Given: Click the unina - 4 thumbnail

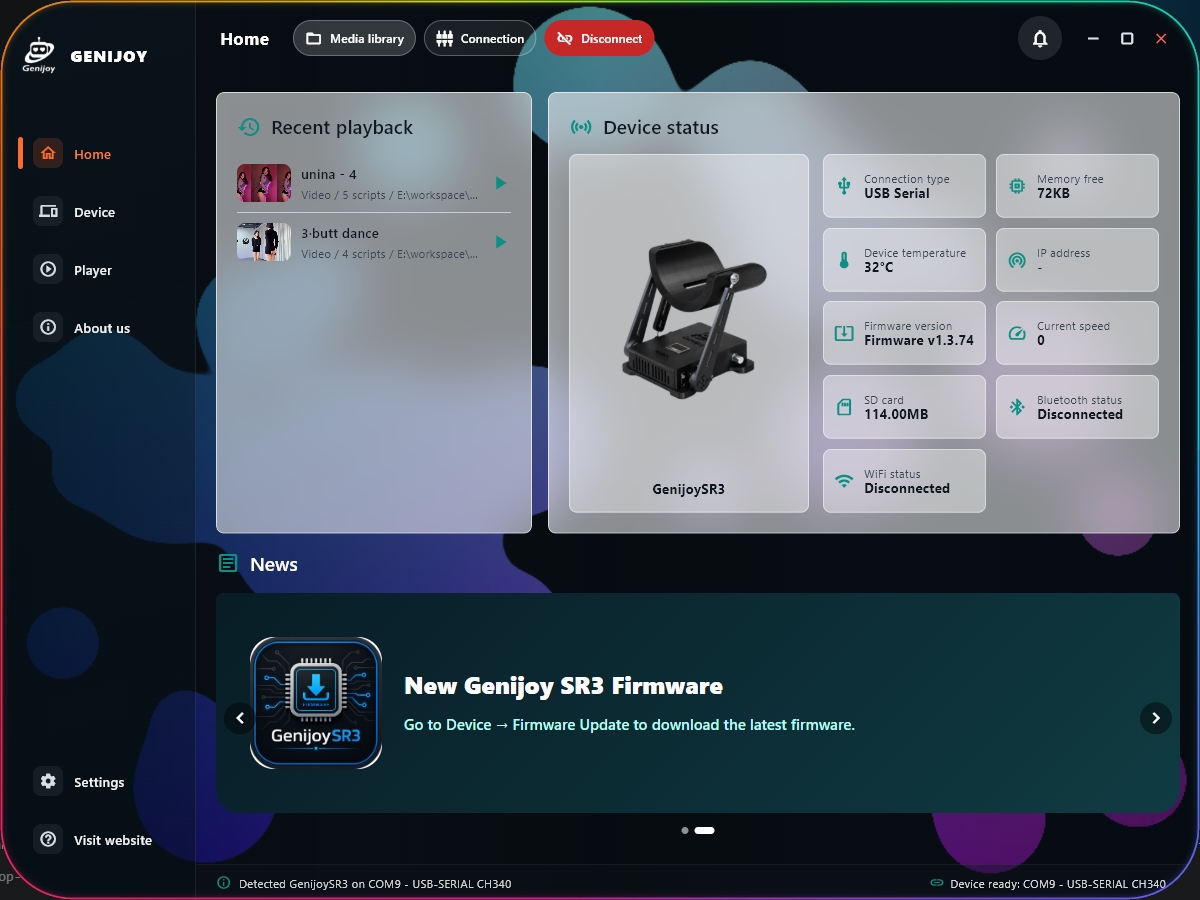Looking at the screenshot, I should (x=264, y=183).
